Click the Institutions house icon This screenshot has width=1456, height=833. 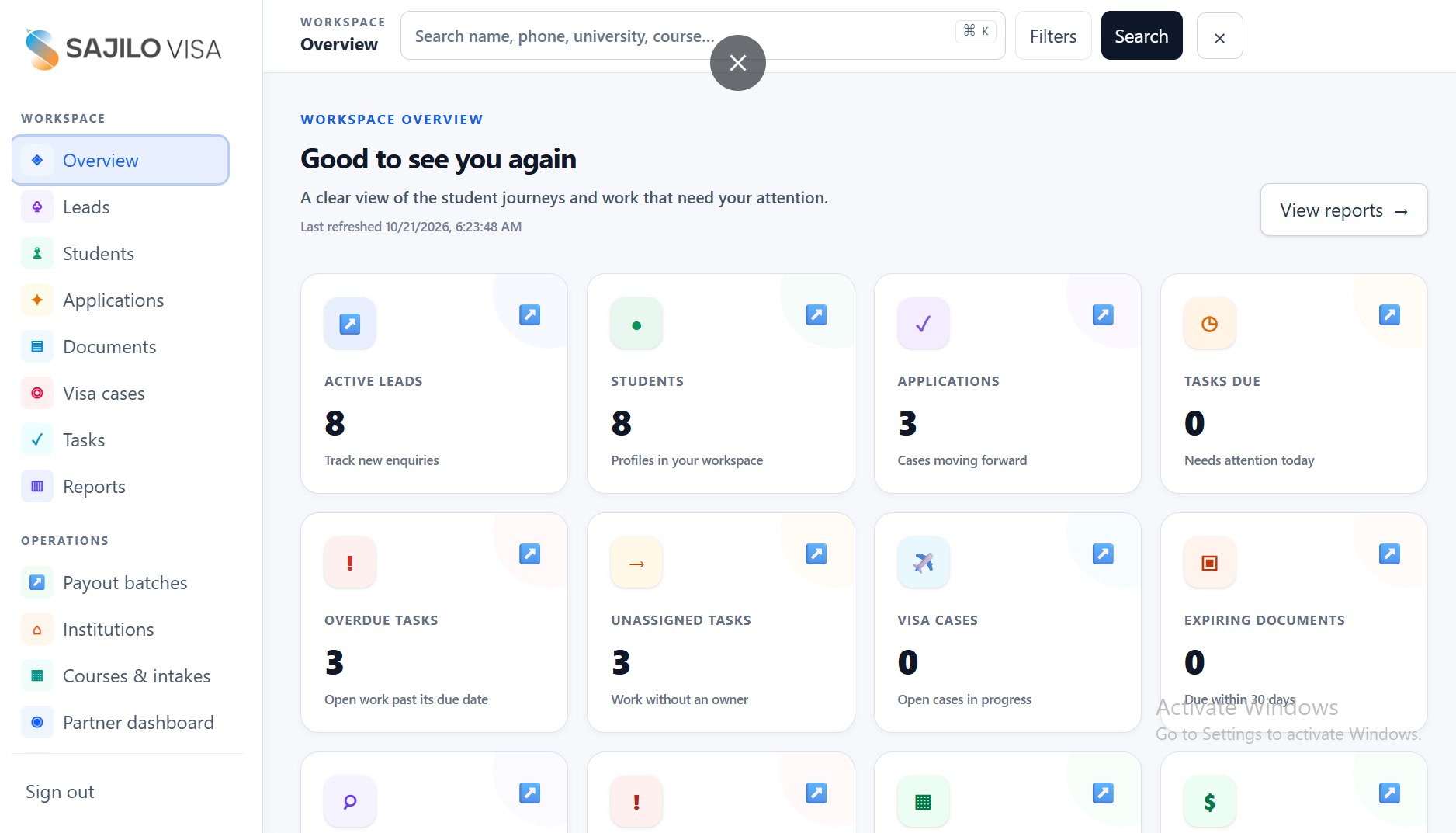point(37,629)
